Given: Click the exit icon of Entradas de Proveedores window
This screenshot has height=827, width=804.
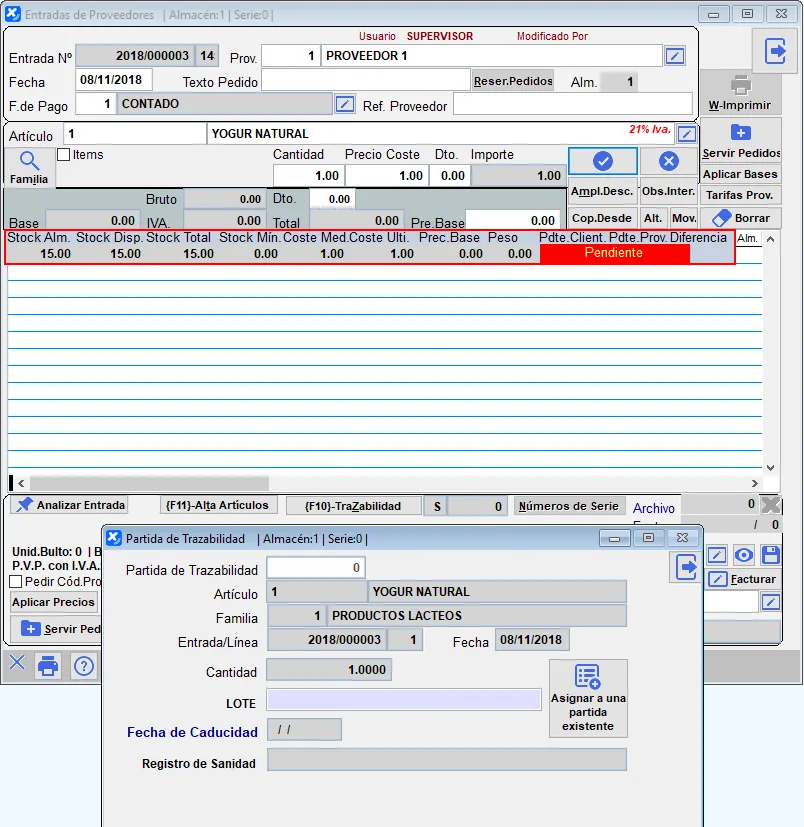Looking at the screenshot, I should (x=775, y=52).
